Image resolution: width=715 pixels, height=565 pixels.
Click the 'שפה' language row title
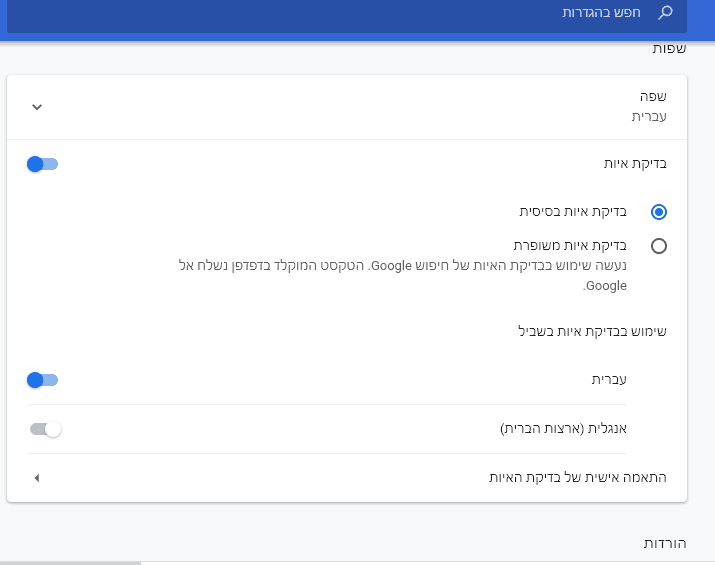pyautogui.click(x=653, y=96)
